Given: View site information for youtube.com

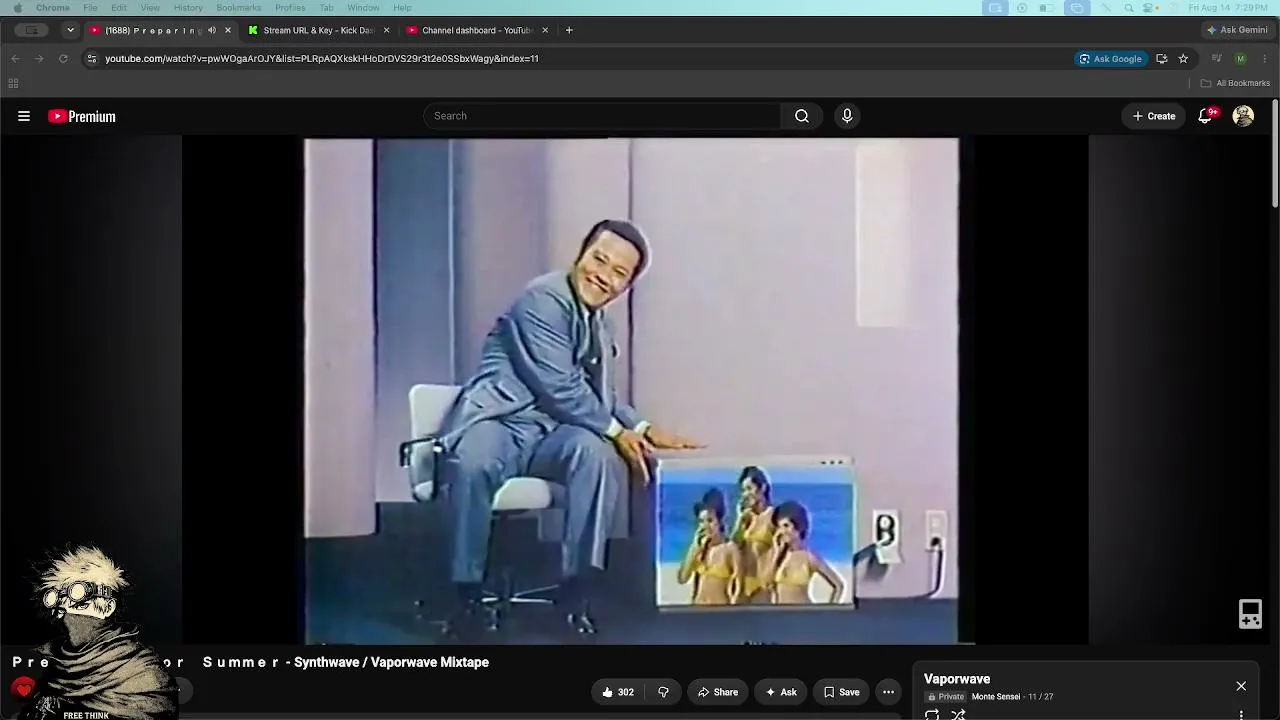Looking at the screenshot, I should (x=91, y=58).
